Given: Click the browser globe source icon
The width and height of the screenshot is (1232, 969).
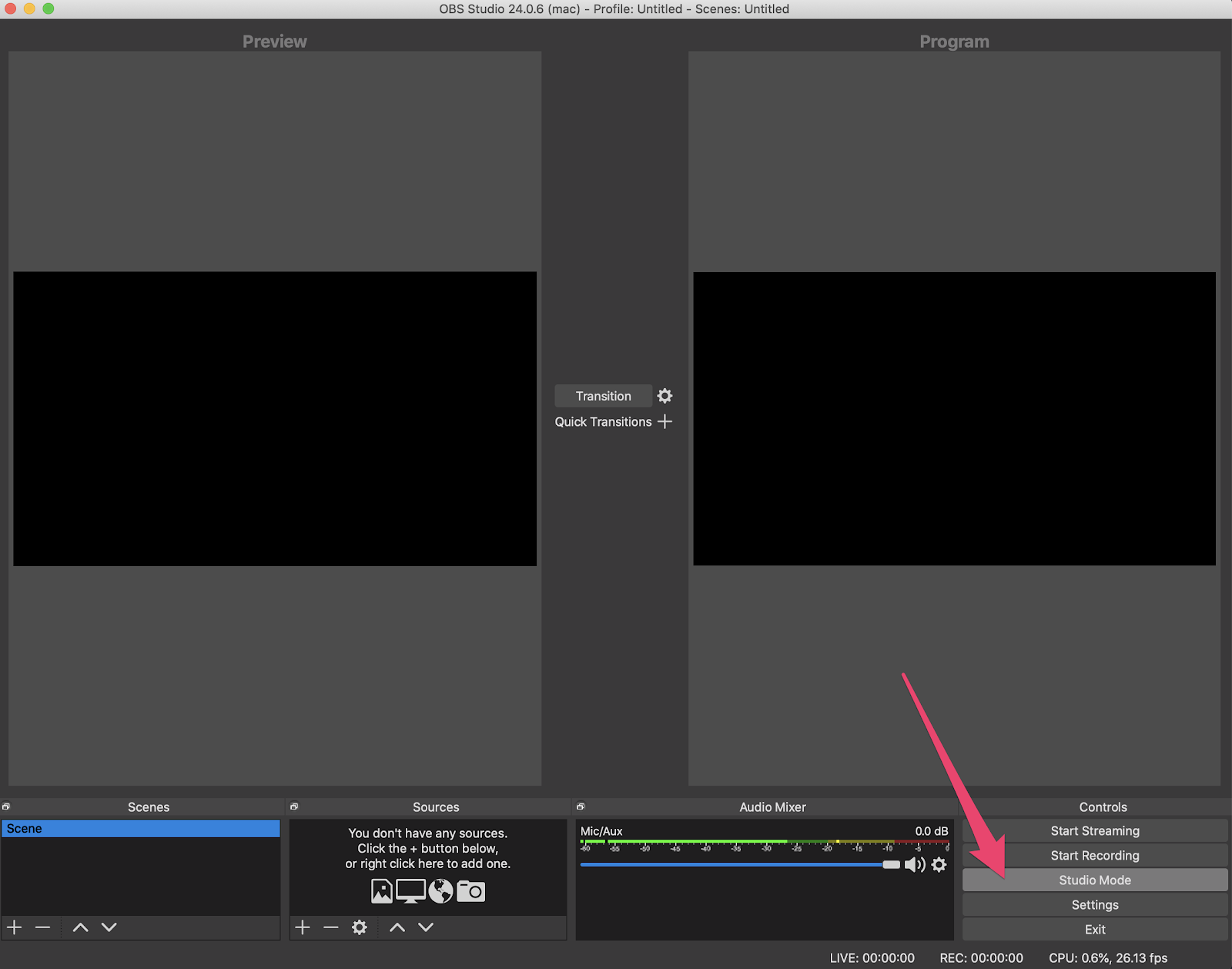Looking at the screenshot, I should point(440,891).
